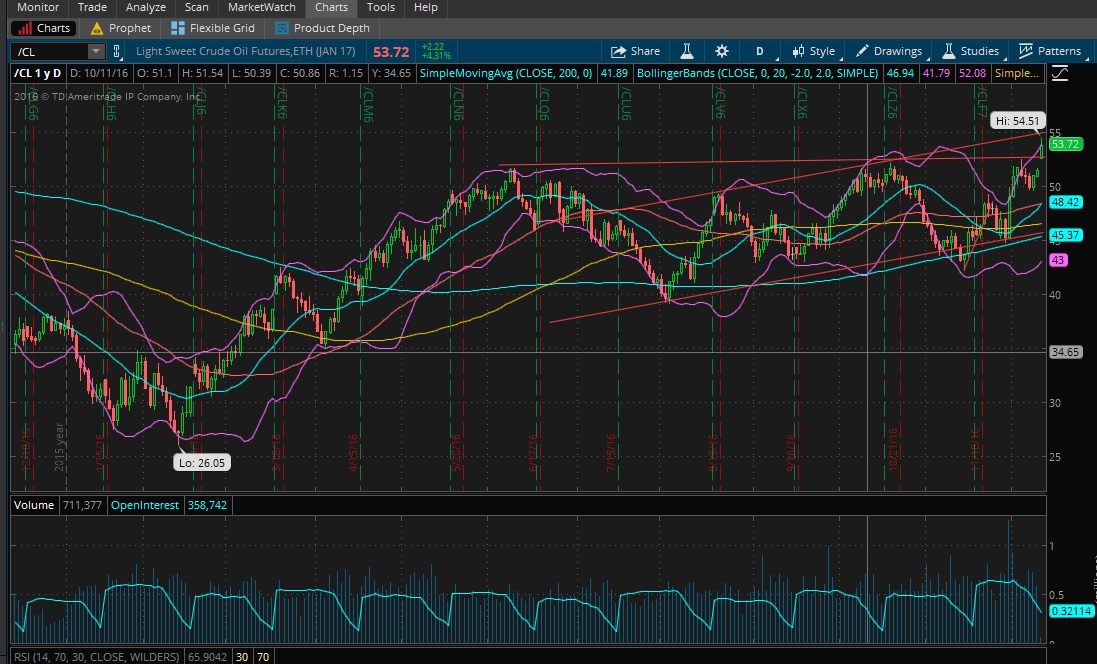Click the RSI 70 overbought value

pos(263,657)
